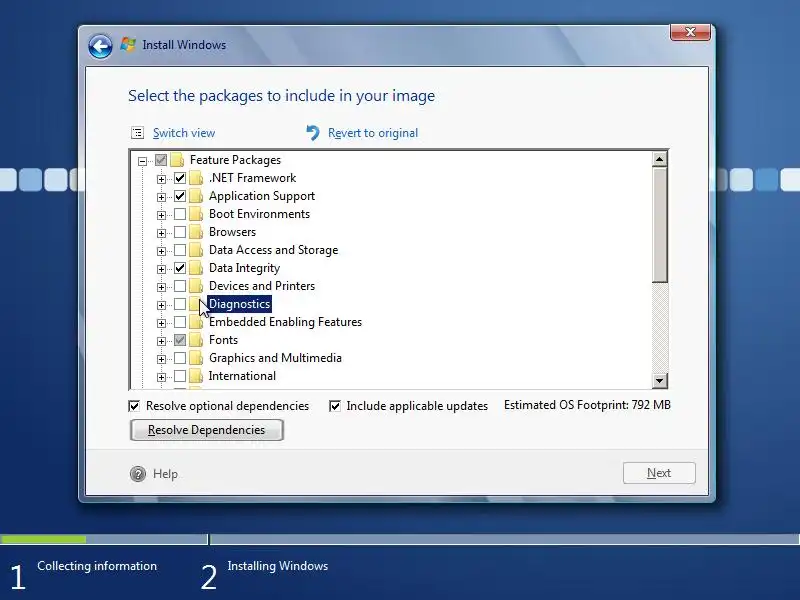This screenshot has width=800, height=600.
Task: Click the Switch view link
Action: [184, 133]
